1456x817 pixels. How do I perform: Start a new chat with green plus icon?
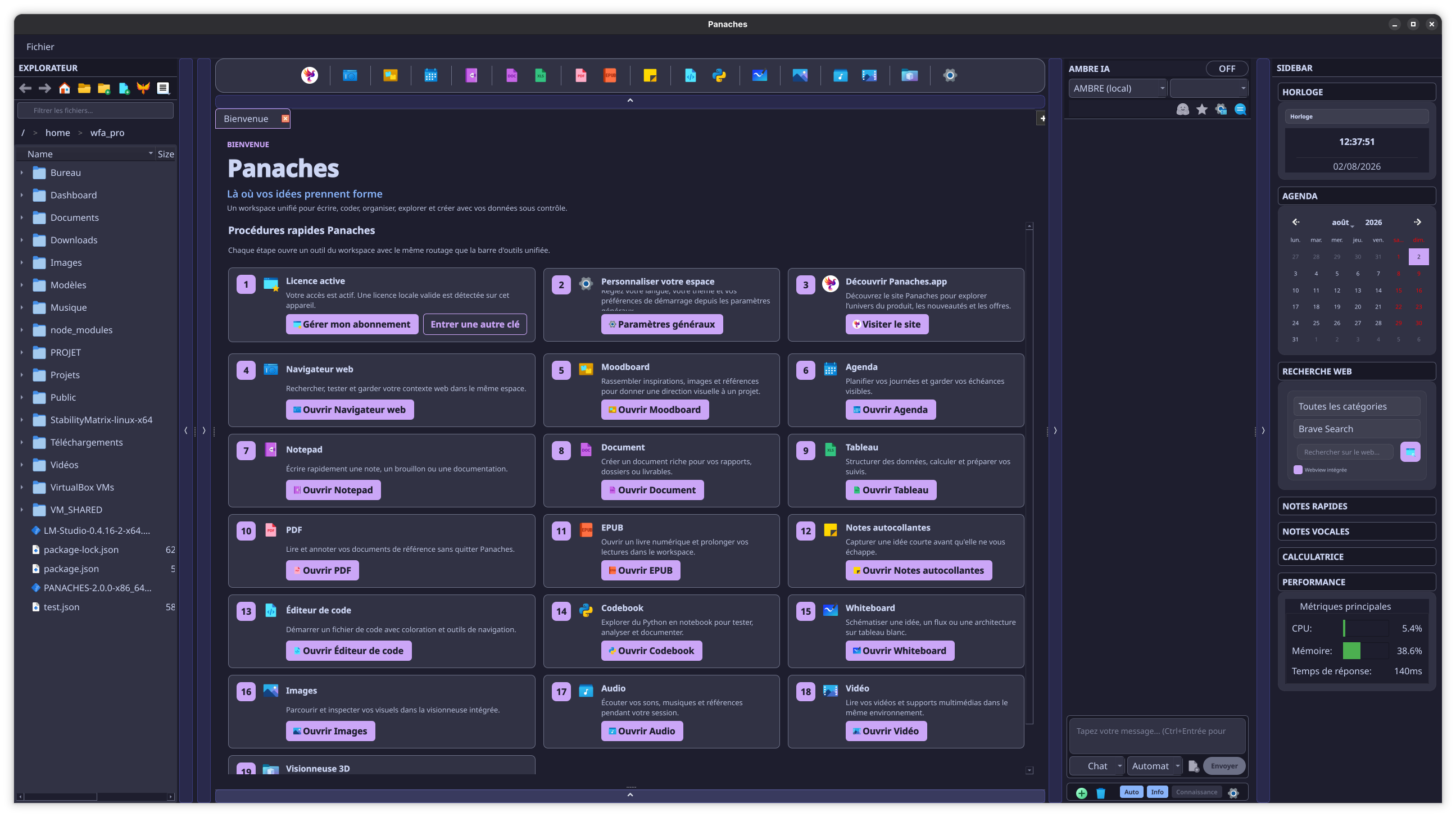1081,793
